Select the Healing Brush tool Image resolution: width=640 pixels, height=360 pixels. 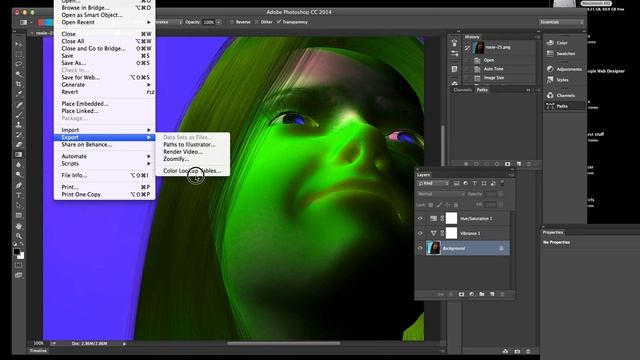coord(19,105)
